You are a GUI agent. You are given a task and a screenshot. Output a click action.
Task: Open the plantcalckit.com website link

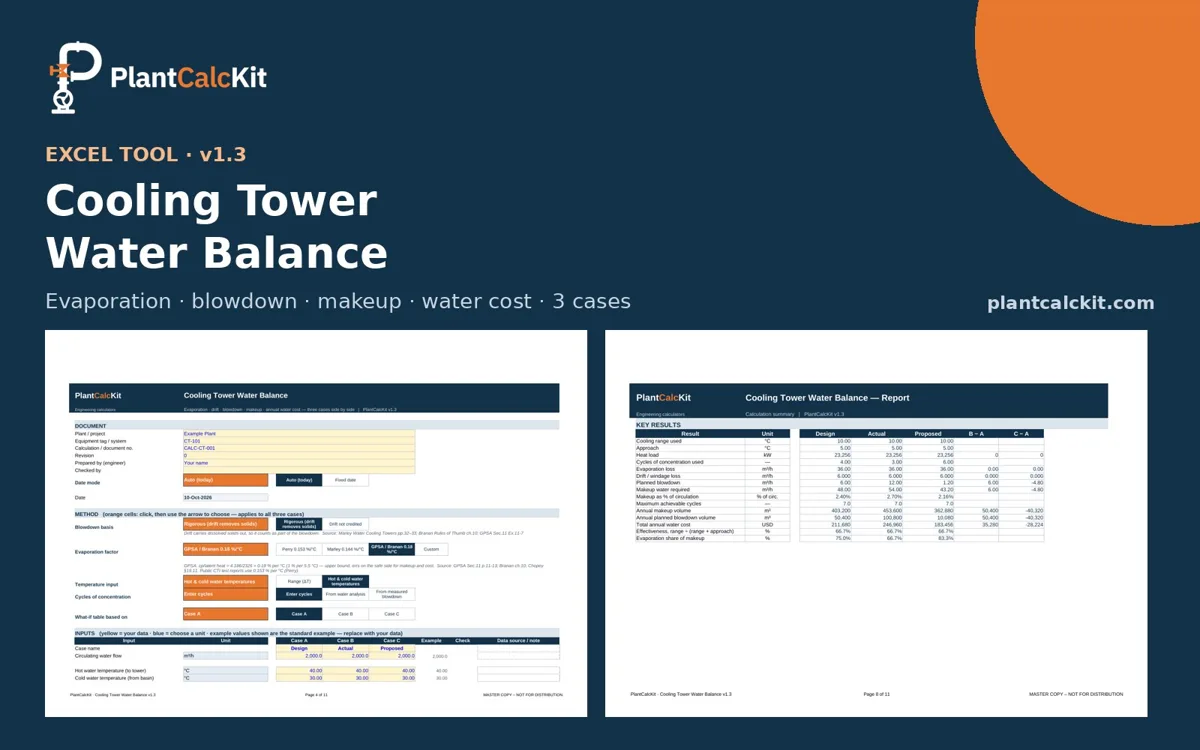click(1070, 303)
